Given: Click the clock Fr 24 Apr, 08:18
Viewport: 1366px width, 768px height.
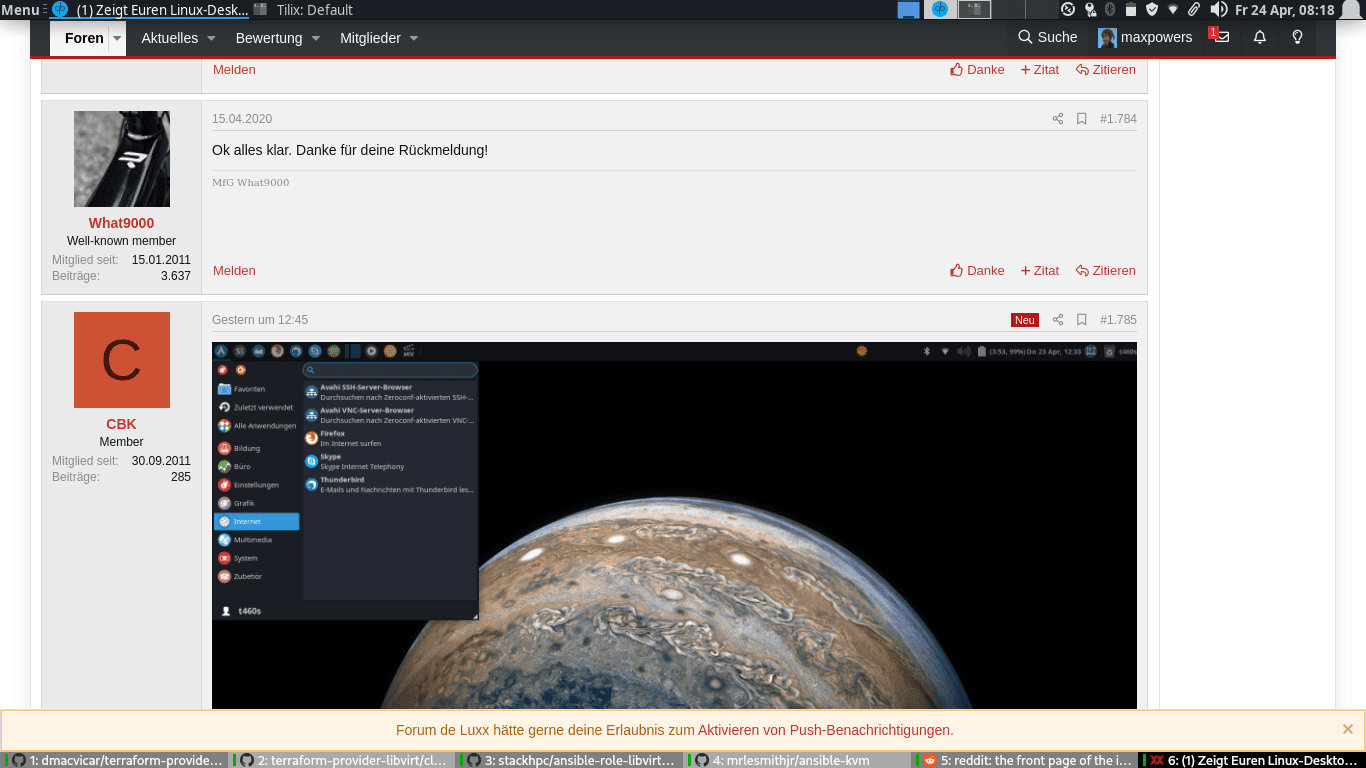Looking at the screenshot, I should 1285,10.
